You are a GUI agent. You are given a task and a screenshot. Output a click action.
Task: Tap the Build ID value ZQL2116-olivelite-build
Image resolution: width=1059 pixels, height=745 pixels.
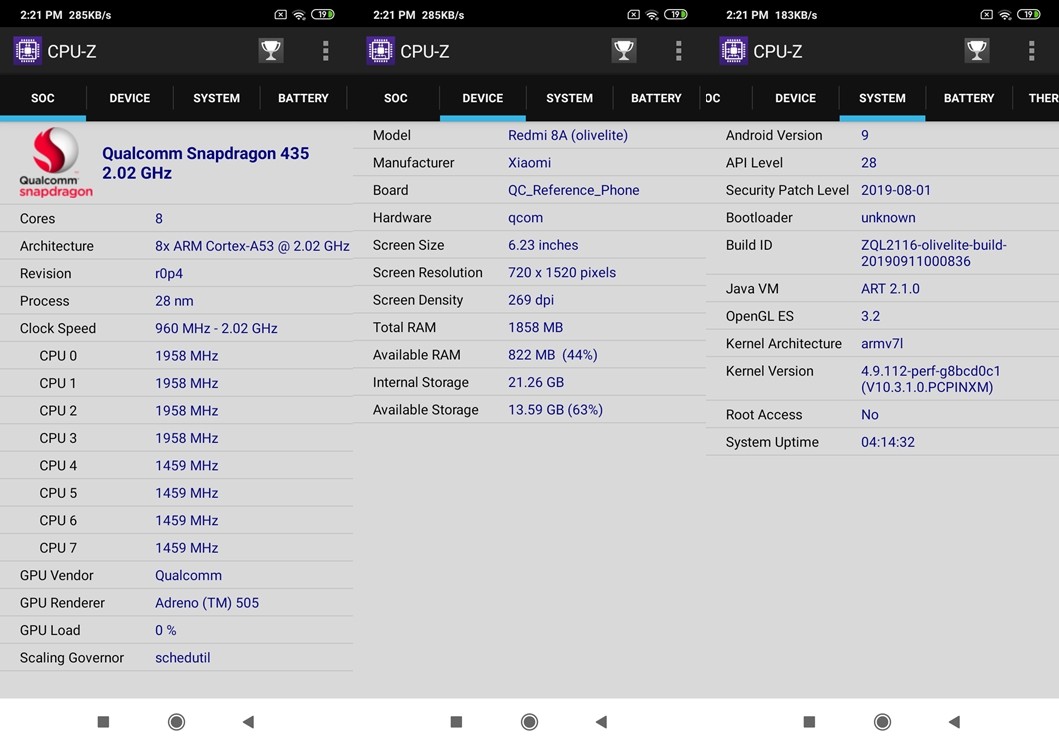(x=933, y=253)
